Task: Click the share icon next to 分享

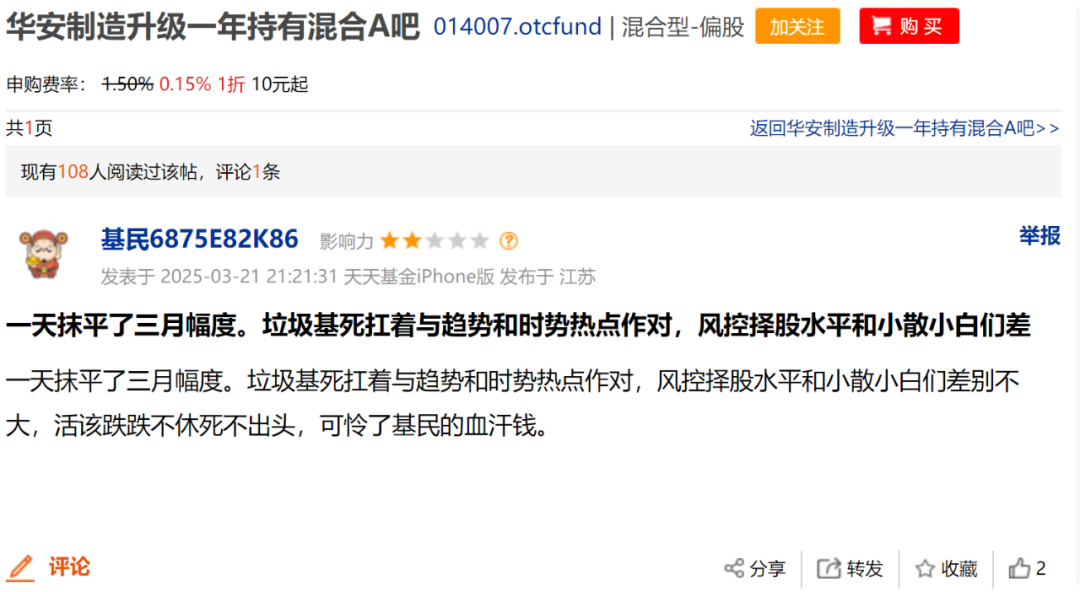Action: [734, 569]
